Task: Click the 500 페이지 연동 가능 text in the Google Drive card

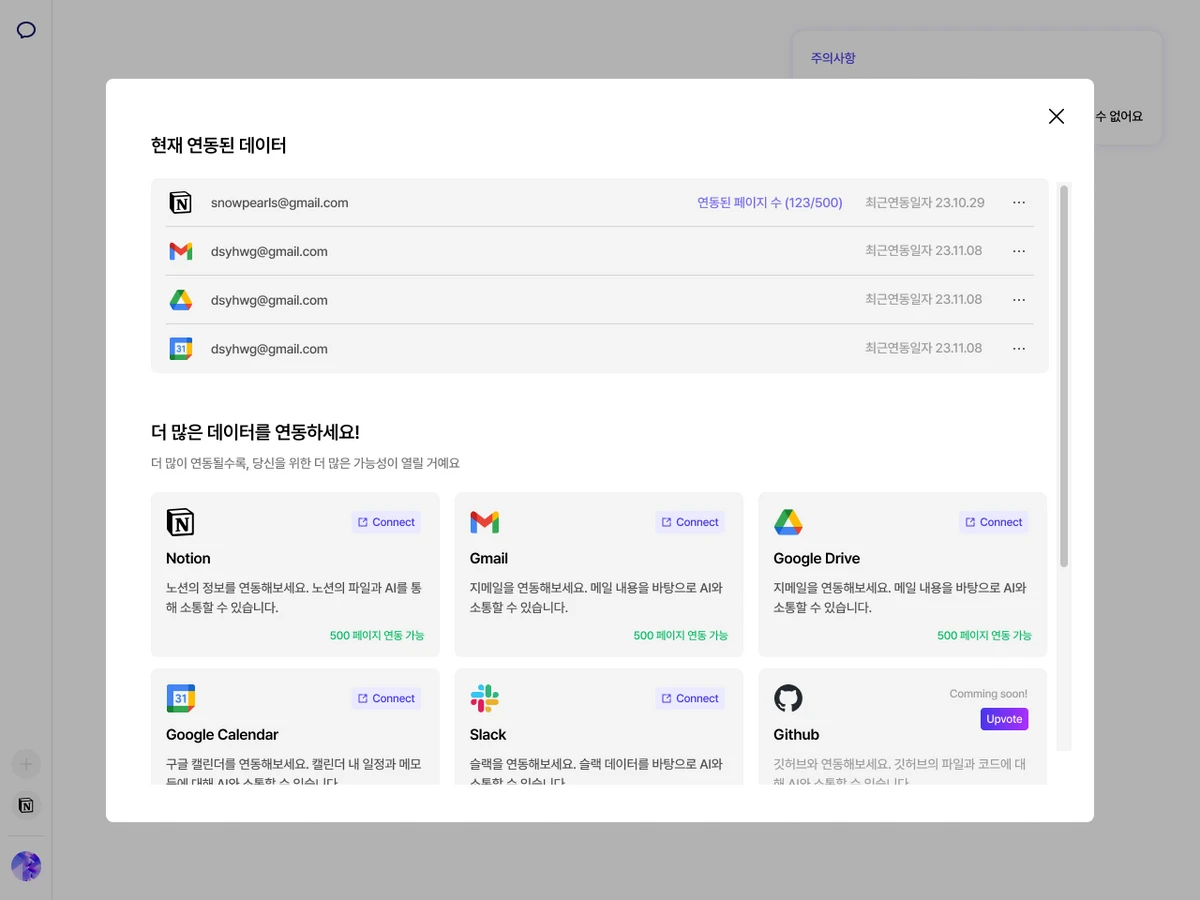Action: click(984, 635)
